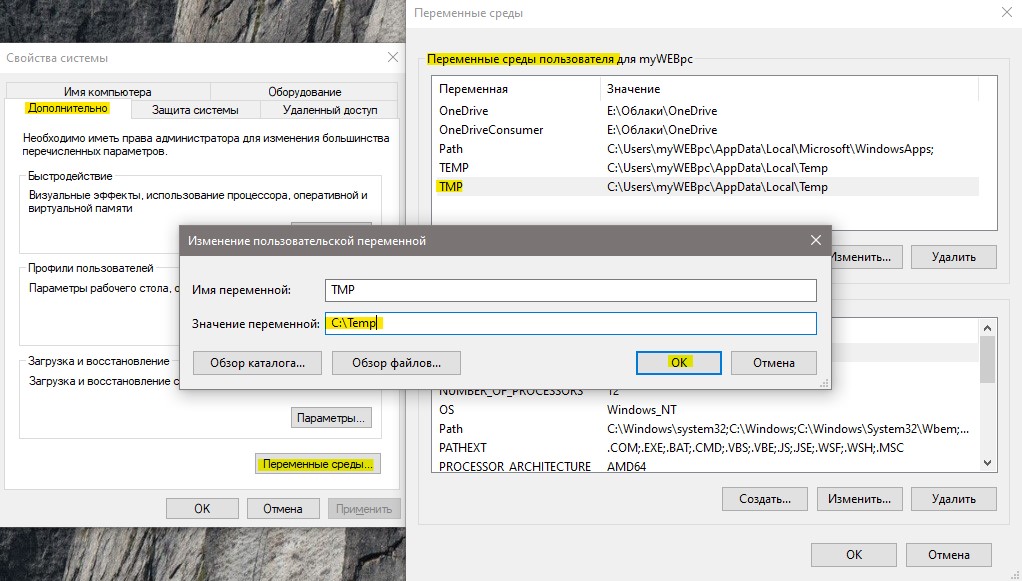Image resolution: width=1022 pixels, height=581 pixels.
Task: Click Отмена in the variable edit dialog
Action: pos(774,363)
